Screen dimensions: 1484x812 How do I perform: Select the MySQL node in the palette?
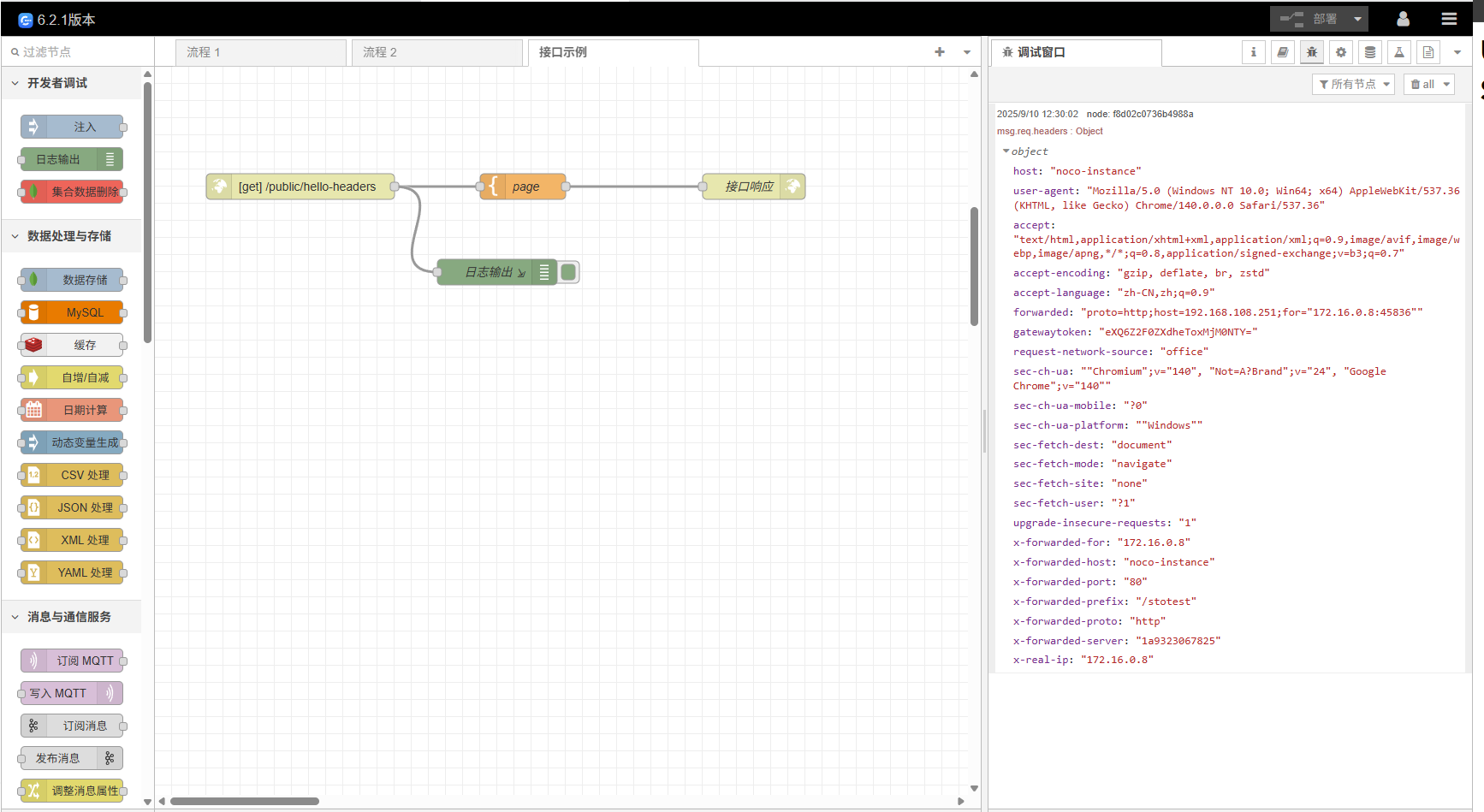point(71,312)
